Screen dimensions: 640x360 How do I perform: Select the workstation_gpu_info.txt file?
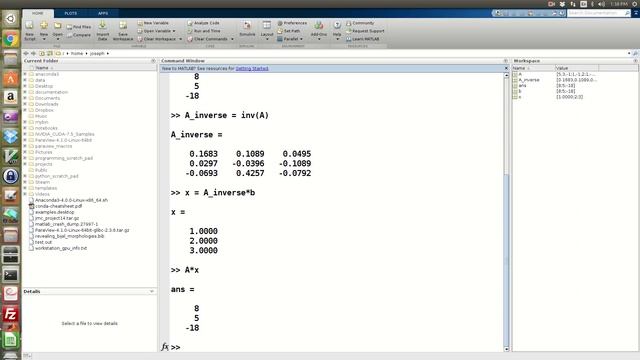coord(61,248)
